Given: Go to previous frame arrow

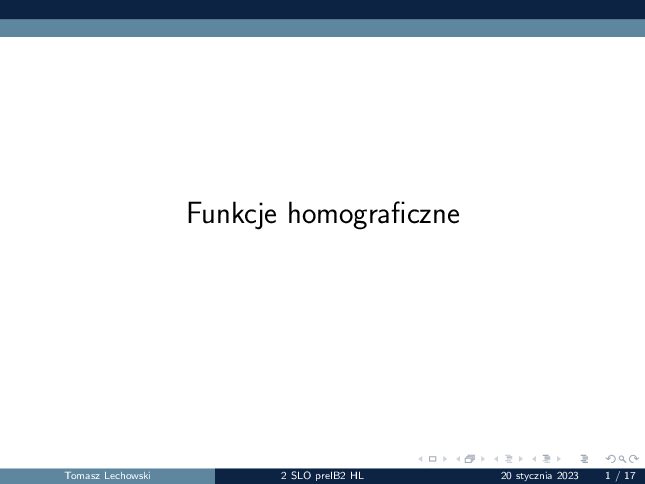Looking at the screenshot, I should tap(458, 459).
